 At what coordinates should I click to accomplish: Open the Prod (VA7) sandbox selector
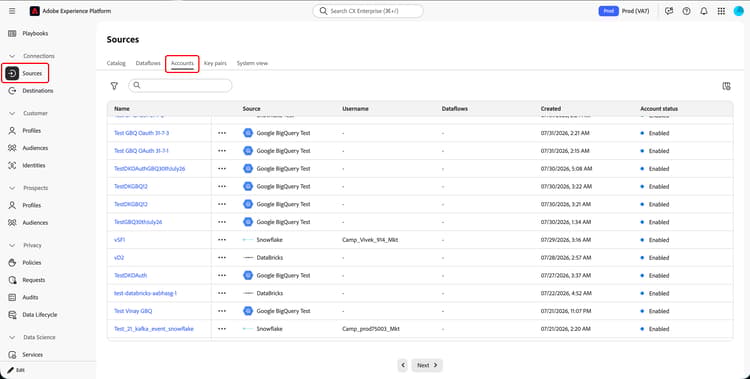pyautogui.click(x=635, y=11)
